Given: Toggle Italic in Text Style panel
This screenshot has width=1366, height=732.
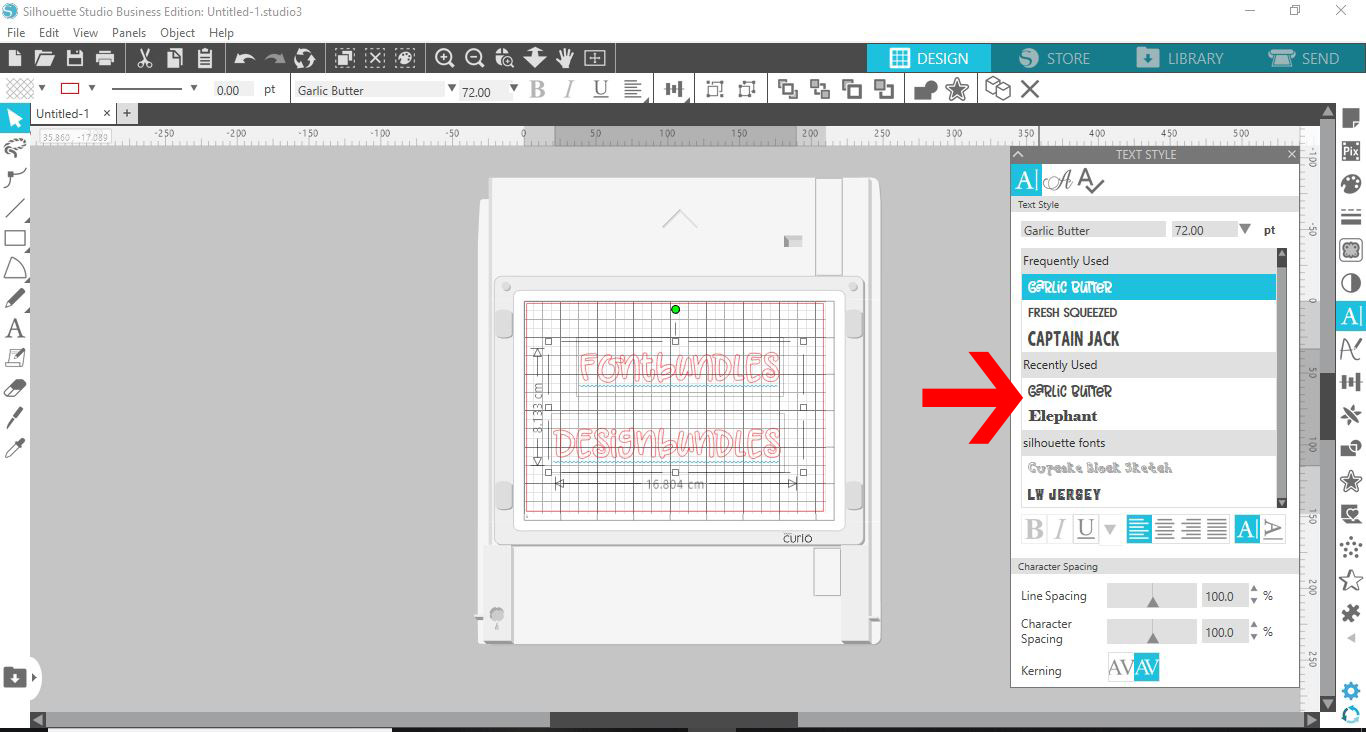Looking at the screenshot, I should coord(1060,529).
